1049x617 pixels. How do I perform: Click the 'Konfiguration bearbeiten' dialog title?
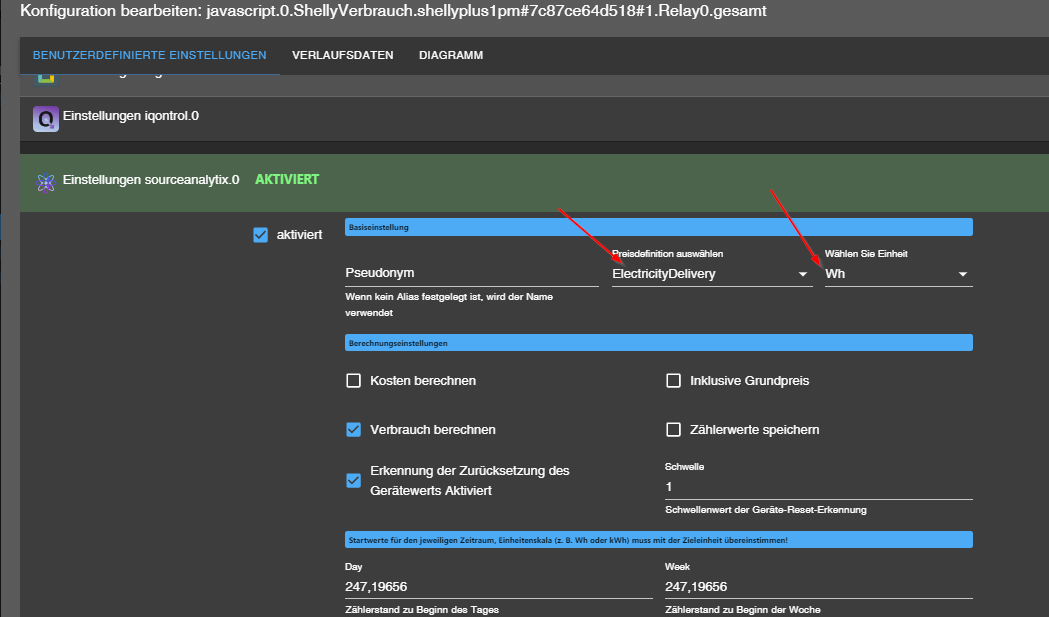393,11
